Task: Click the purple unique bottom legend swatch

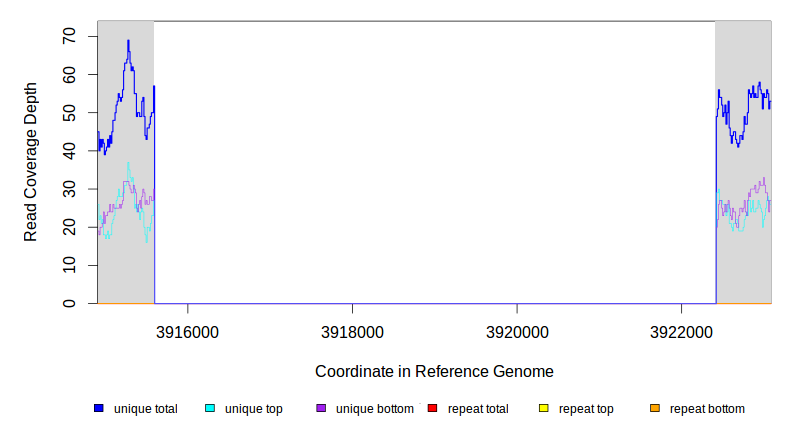Action: click(x=321, y=409)
